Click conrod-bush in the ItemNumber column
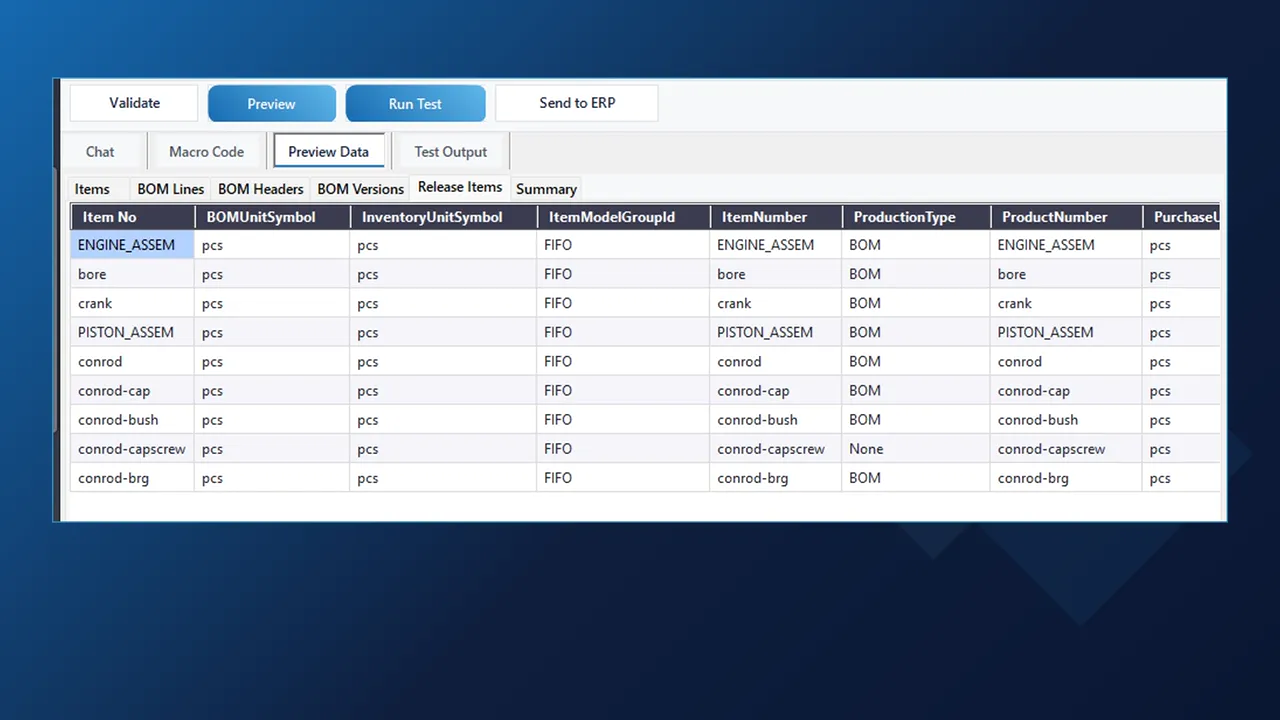 tap(776, 419)
